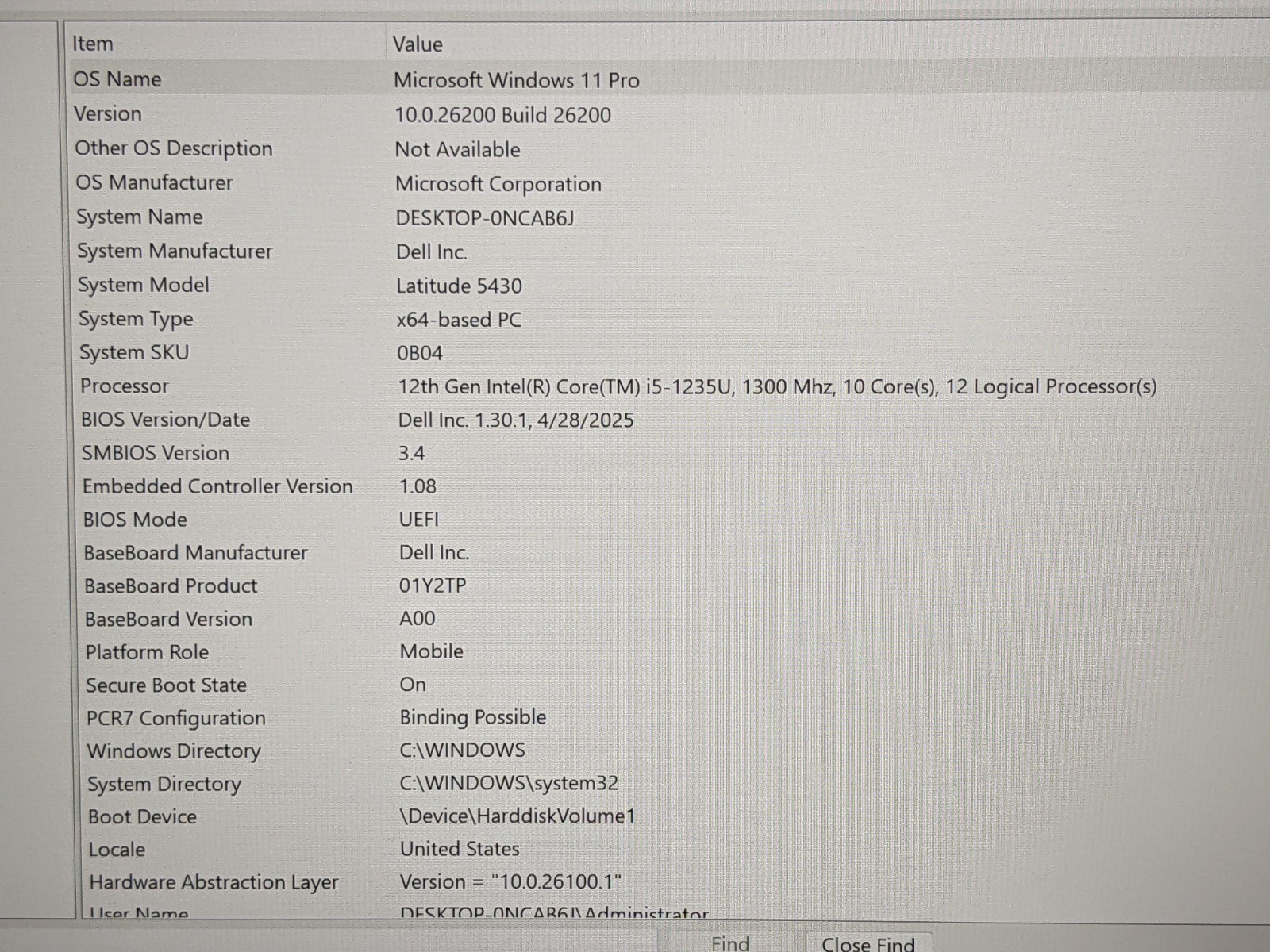Select the x64-based PC value
Viewport: 1270px width, 952px height.
(459, 320)
